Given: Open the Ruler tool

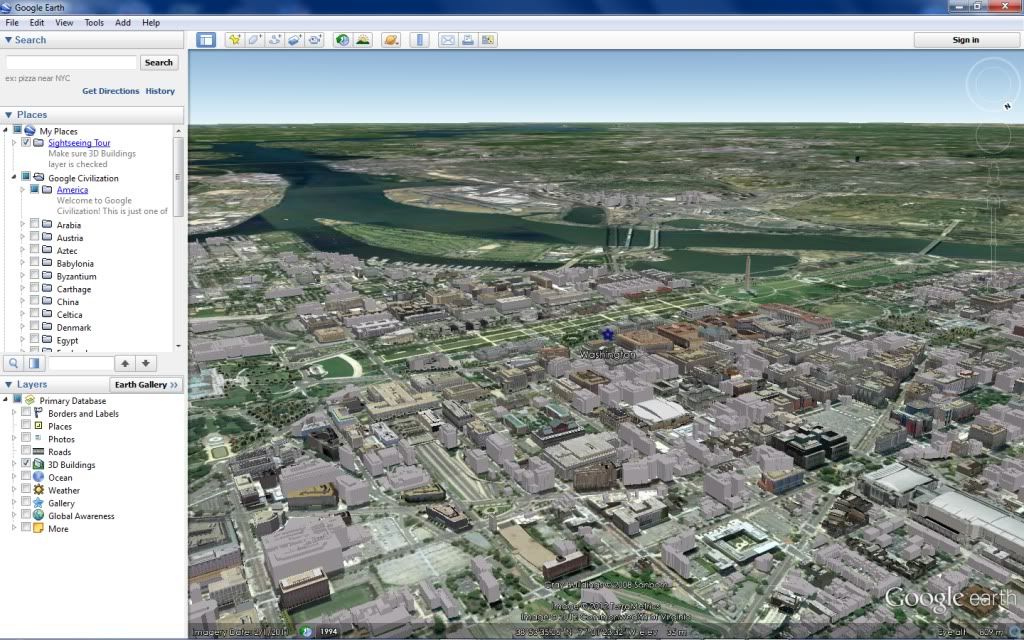Looking at the screenshot, I should pos(419,40).
